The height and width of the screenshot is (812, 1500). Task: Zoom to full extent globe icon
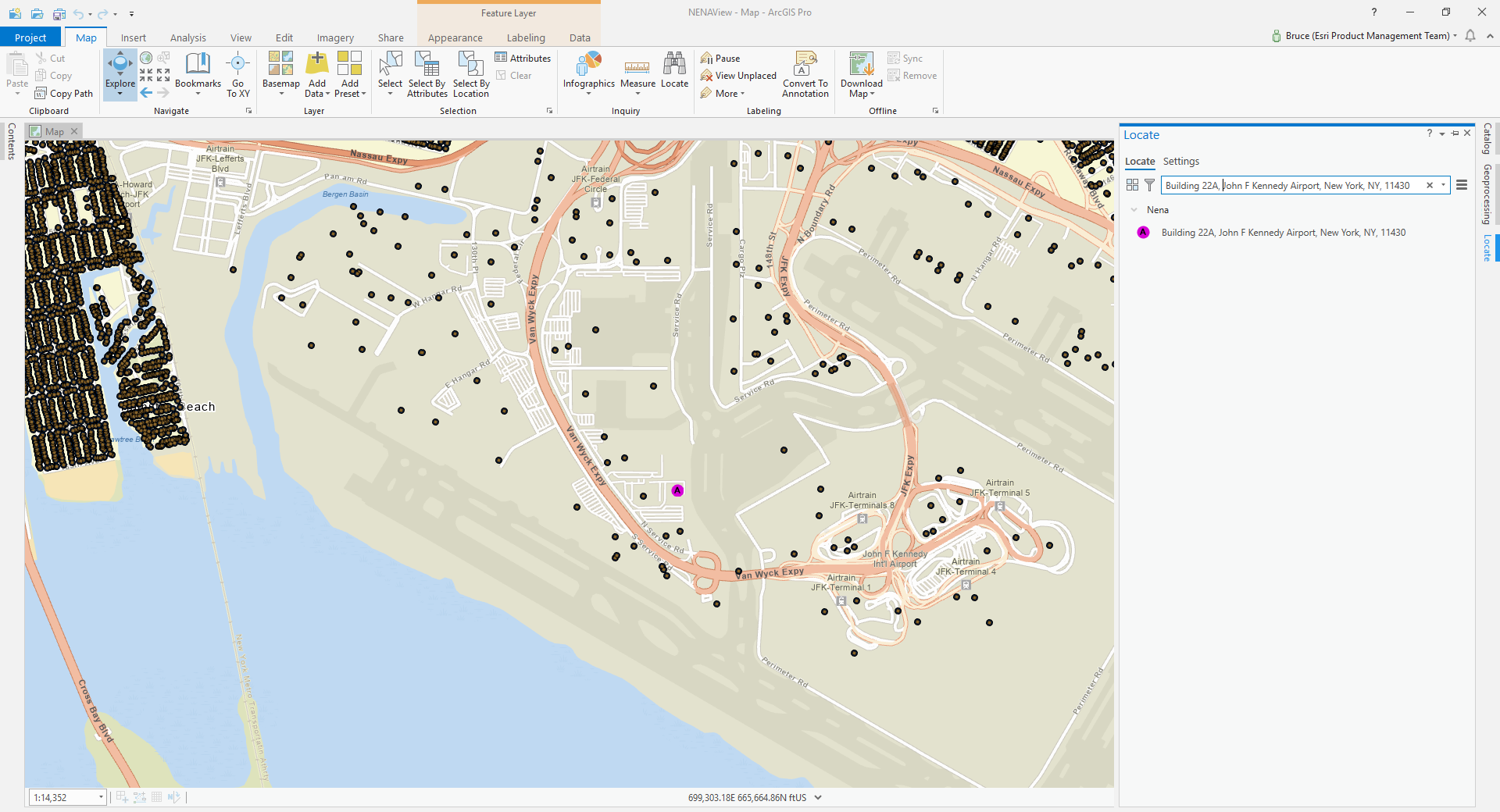pos(146,58)
